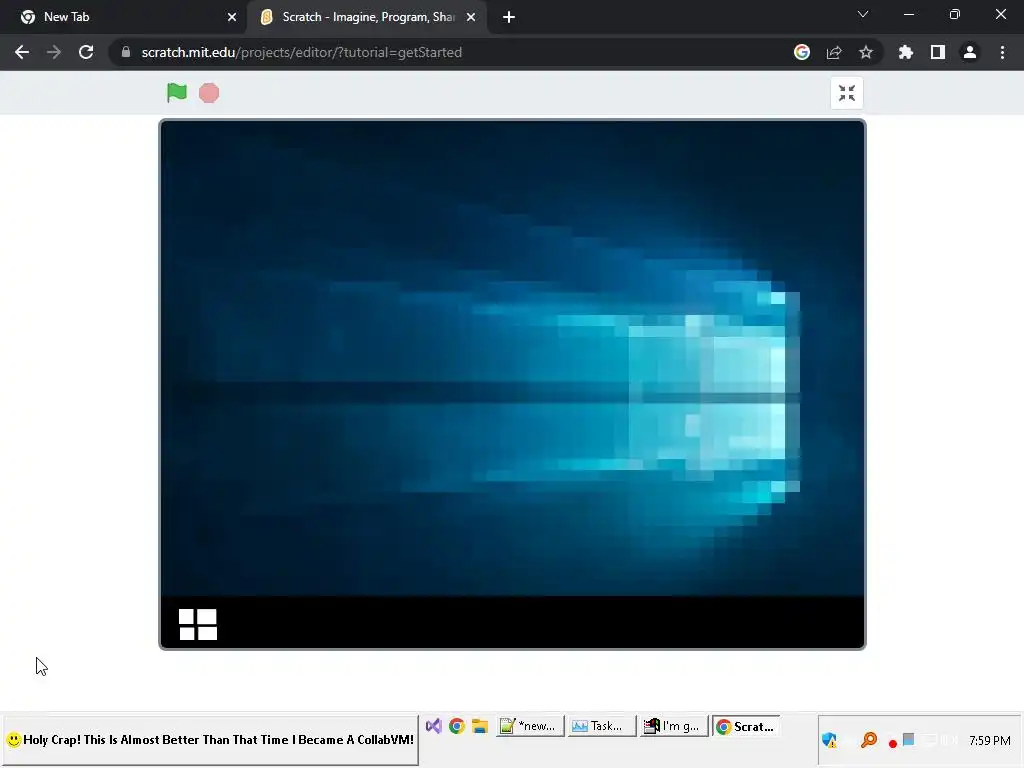
Task: Share this page icon
Action: (x=834, y=52)
